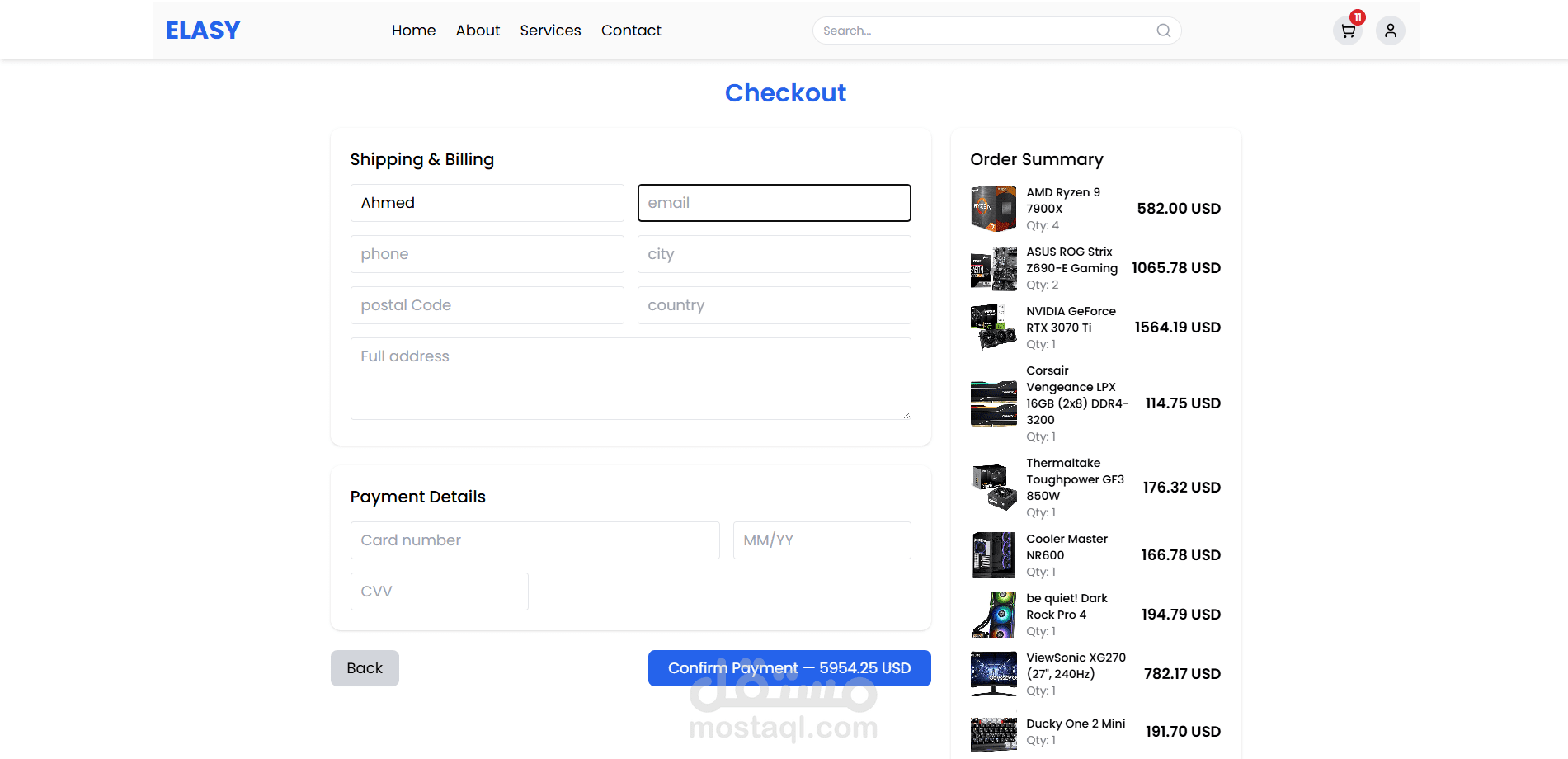Open the About menu item
Screen dimensions: 1568x759
(478, 31)
